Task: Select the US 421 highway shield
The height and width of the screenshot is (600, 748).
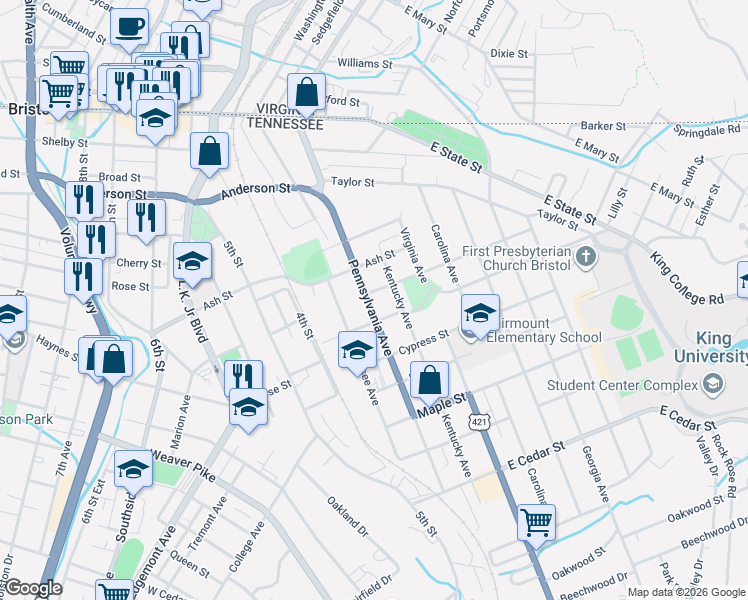Action: [x=479, y=422]
